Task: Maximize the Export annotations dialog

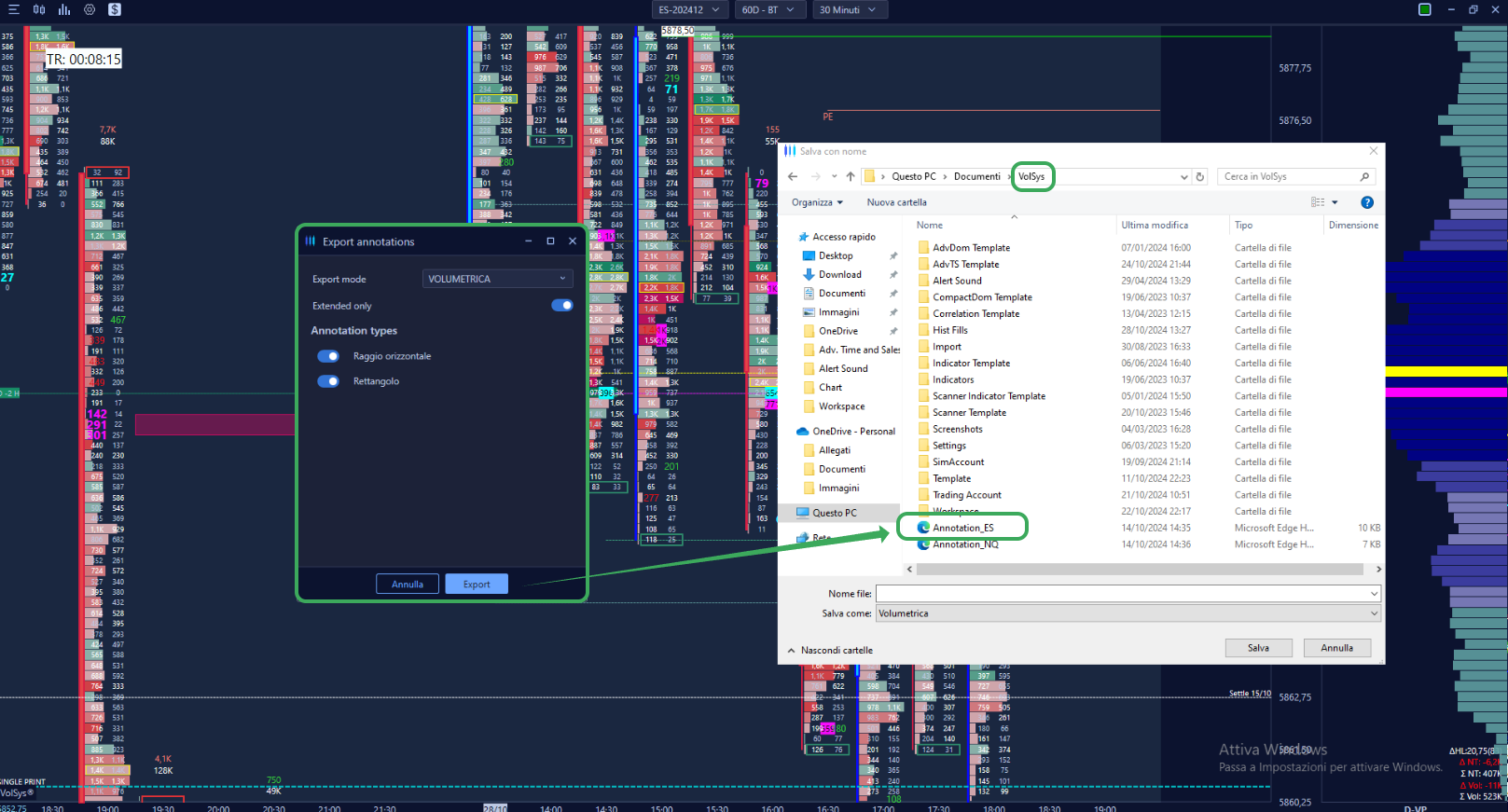Action: click(550, 241)
